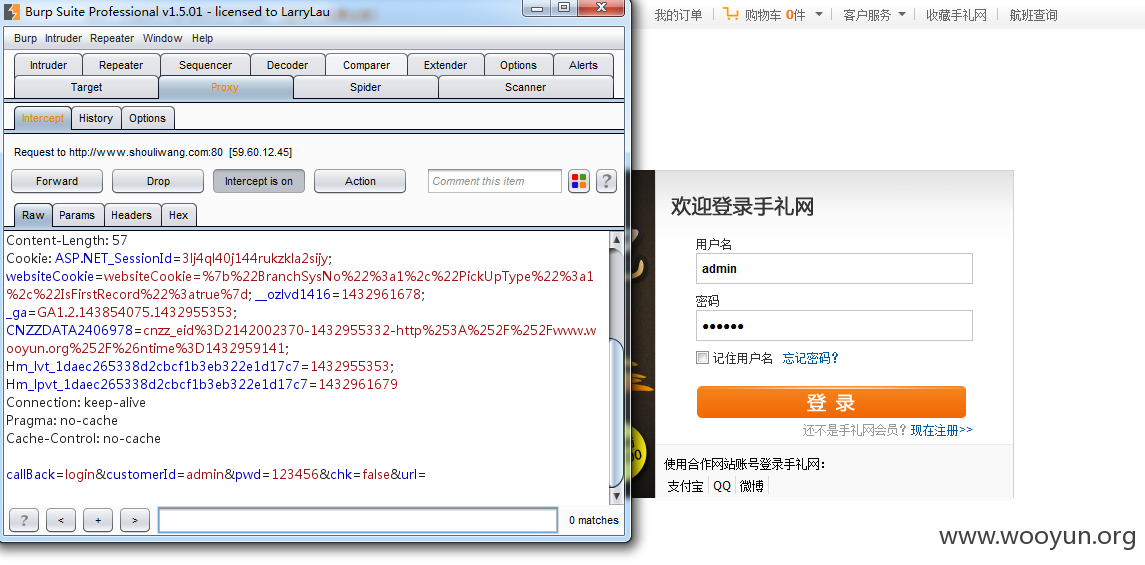This screenshot has height=565, width=1145.
Task: Open the Proxy History sub-tab
Action: point(96,118)
